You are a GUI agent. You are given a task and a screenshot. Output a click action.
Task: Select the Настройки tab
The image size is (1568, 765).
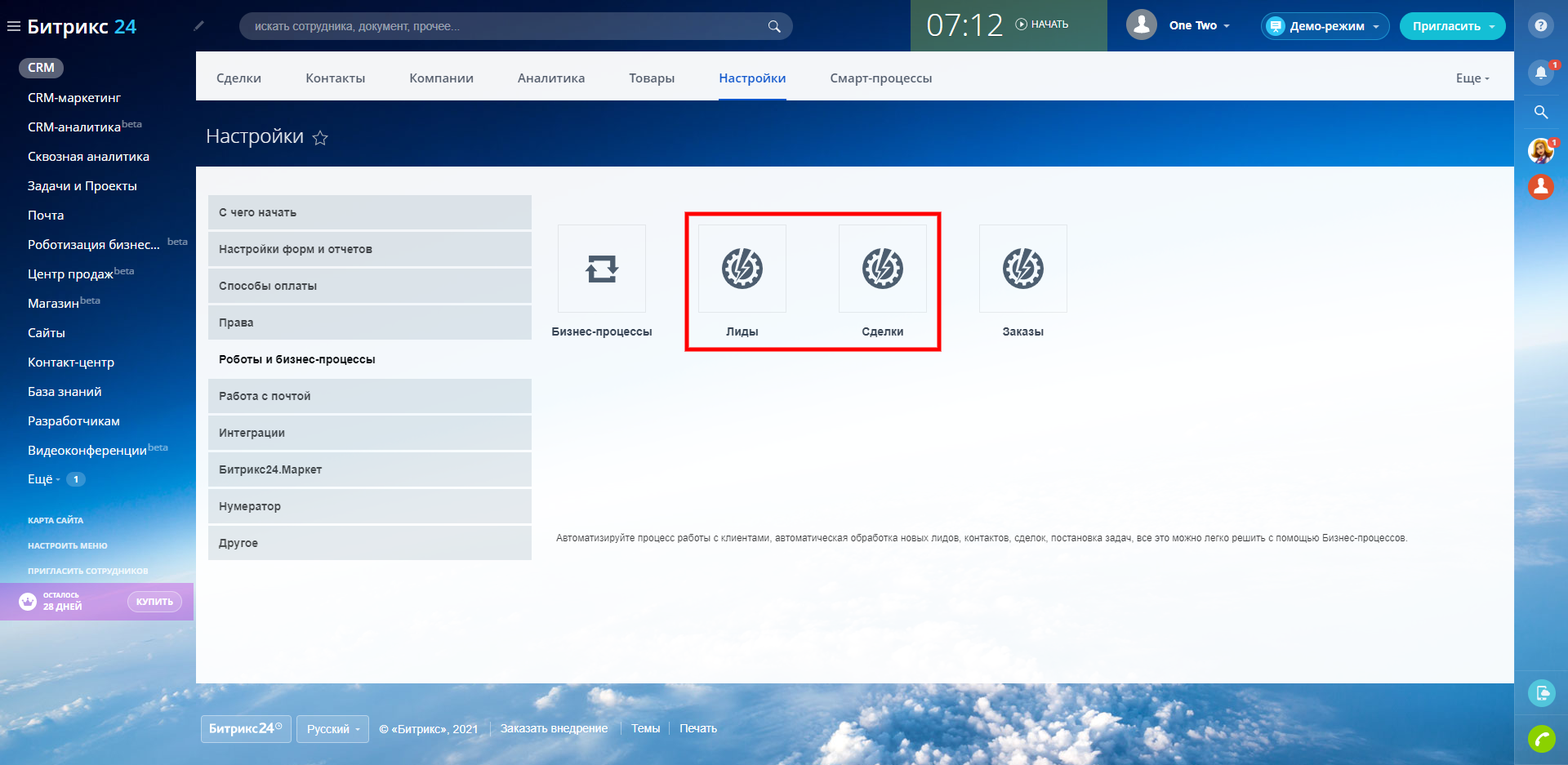[x=752, y=78]
